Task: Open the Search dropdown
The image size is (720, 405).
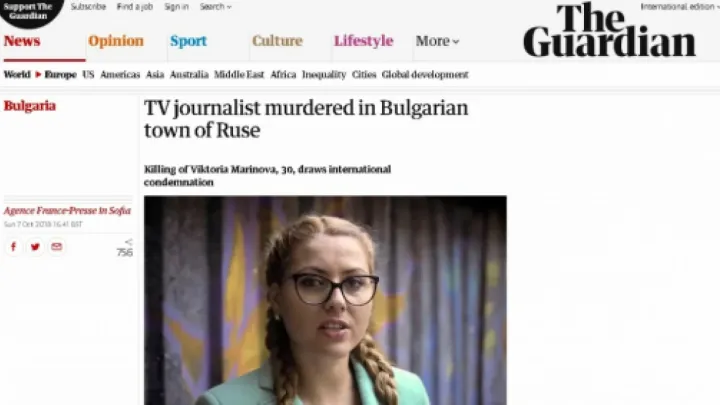Action: (x=215, y=7)
